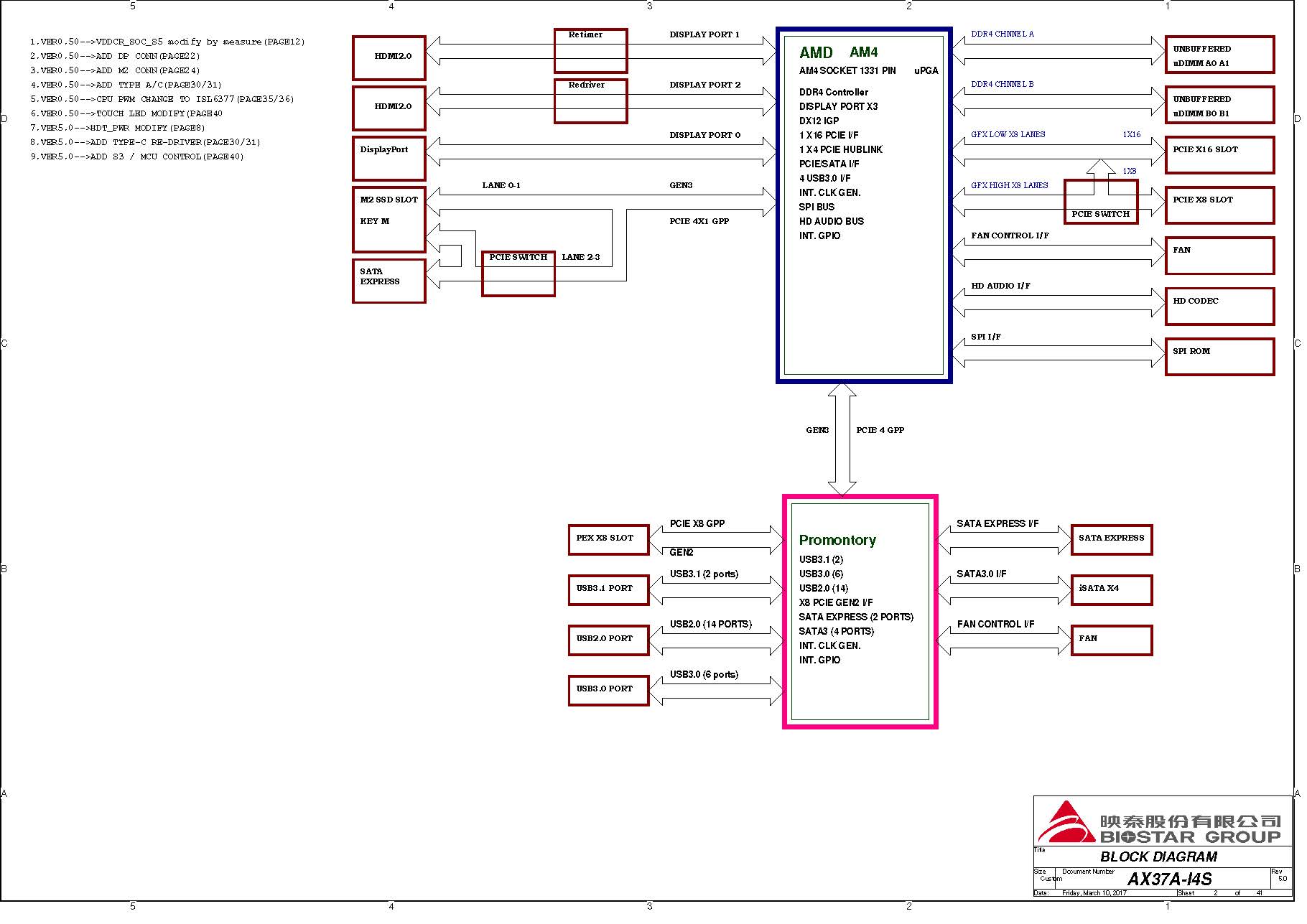Click the PCIE X8 SLOT block

point(1219,205)
